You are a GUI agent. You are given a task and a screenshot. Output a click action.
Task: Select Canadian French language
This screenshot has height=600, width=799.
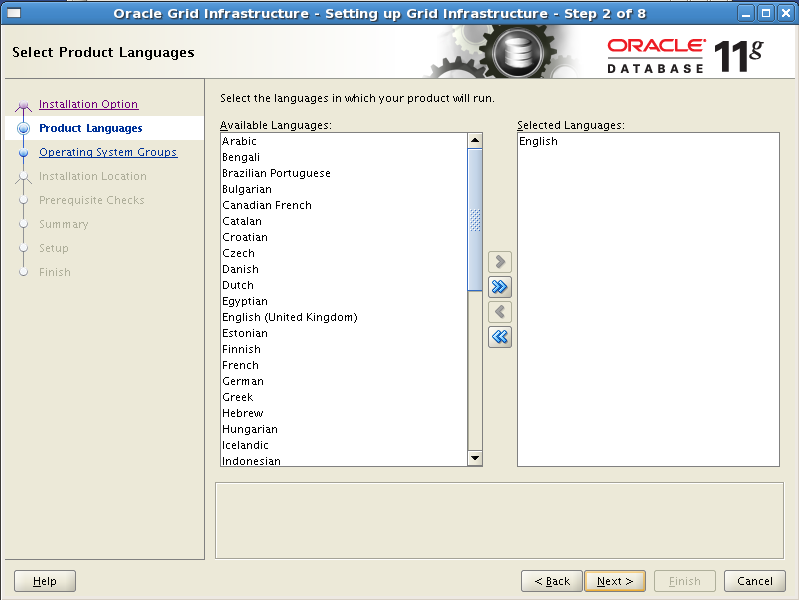click(x=344, y=205)
